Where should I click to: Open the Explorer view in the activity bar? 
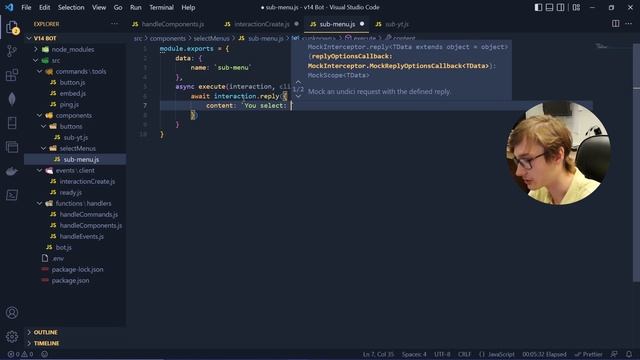pos(12,28)
